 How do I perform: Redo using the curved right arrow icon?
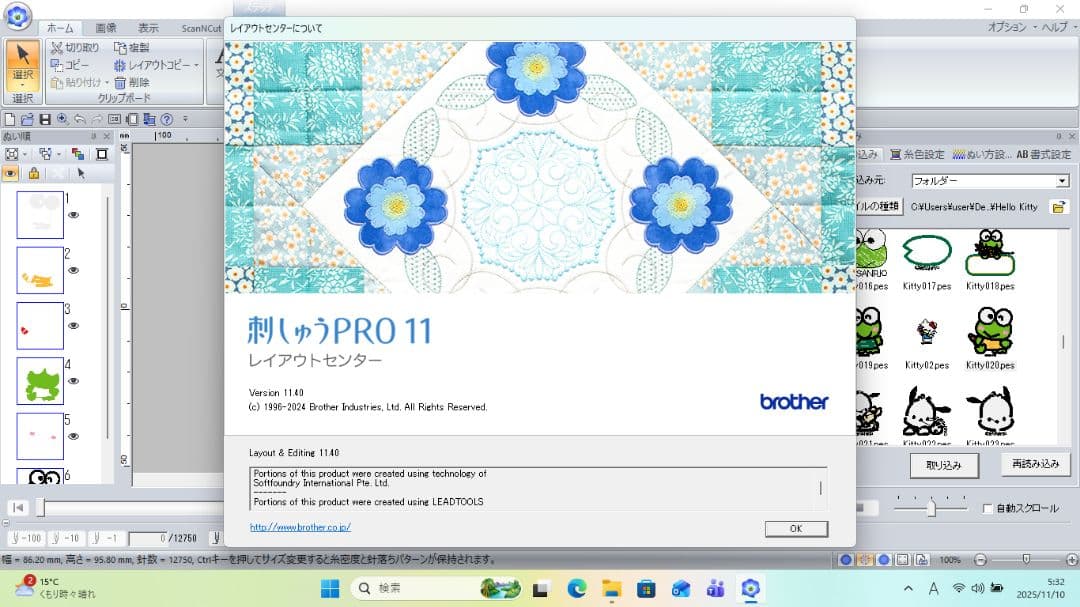pyautogui.click(x=97, y=119)
